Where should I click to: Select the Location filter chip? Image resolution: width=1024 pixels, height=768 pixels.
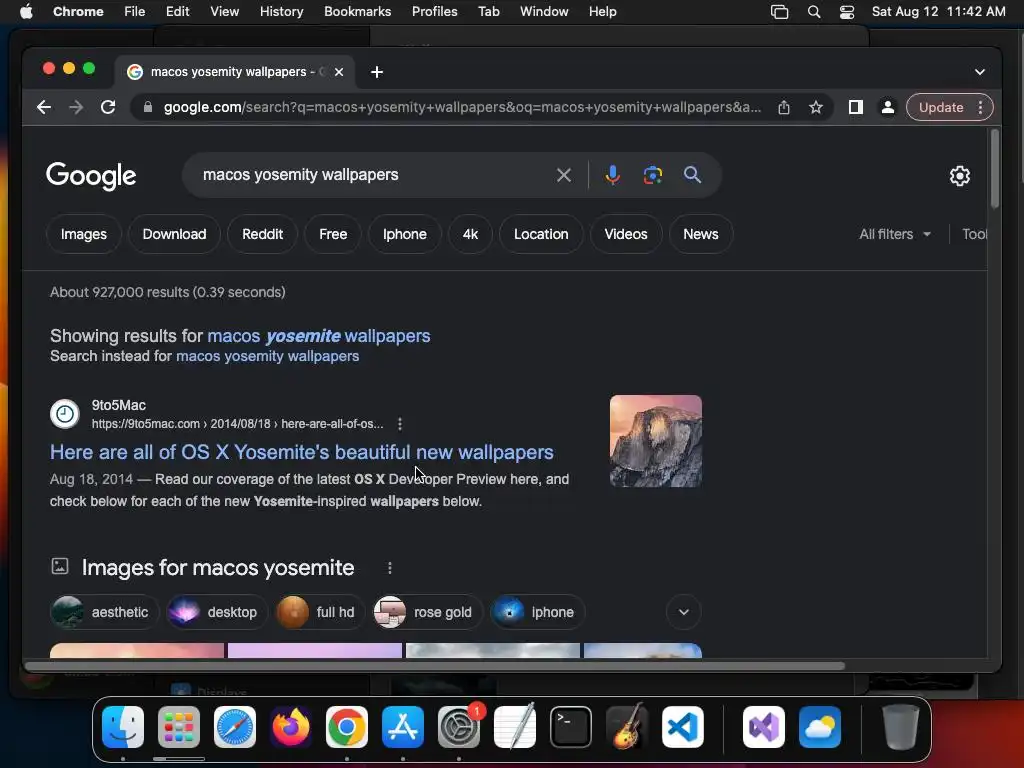[x=541, y=234]
